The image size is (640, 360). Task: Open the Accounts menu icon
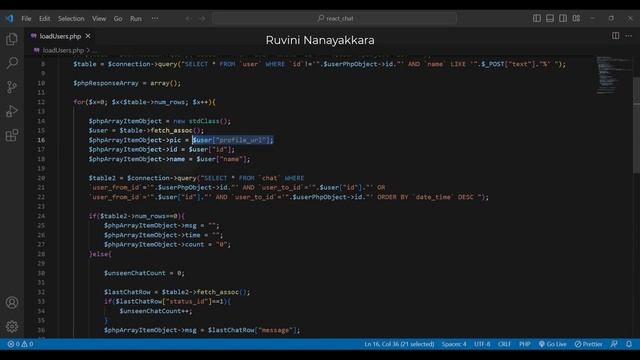[x=12, y=302]
